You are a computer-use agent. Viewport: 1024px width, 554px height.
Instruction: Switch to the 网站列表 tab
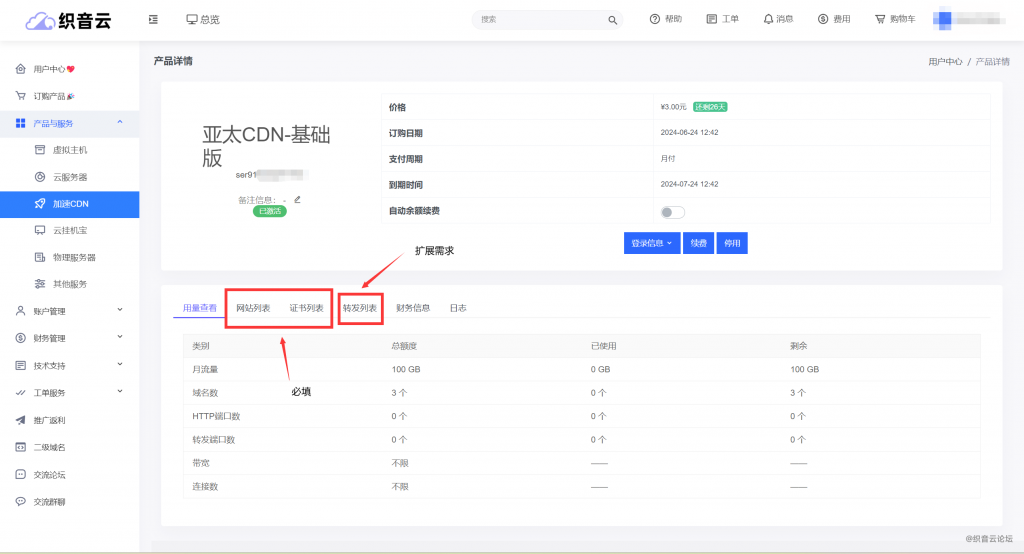coord(253,308)
